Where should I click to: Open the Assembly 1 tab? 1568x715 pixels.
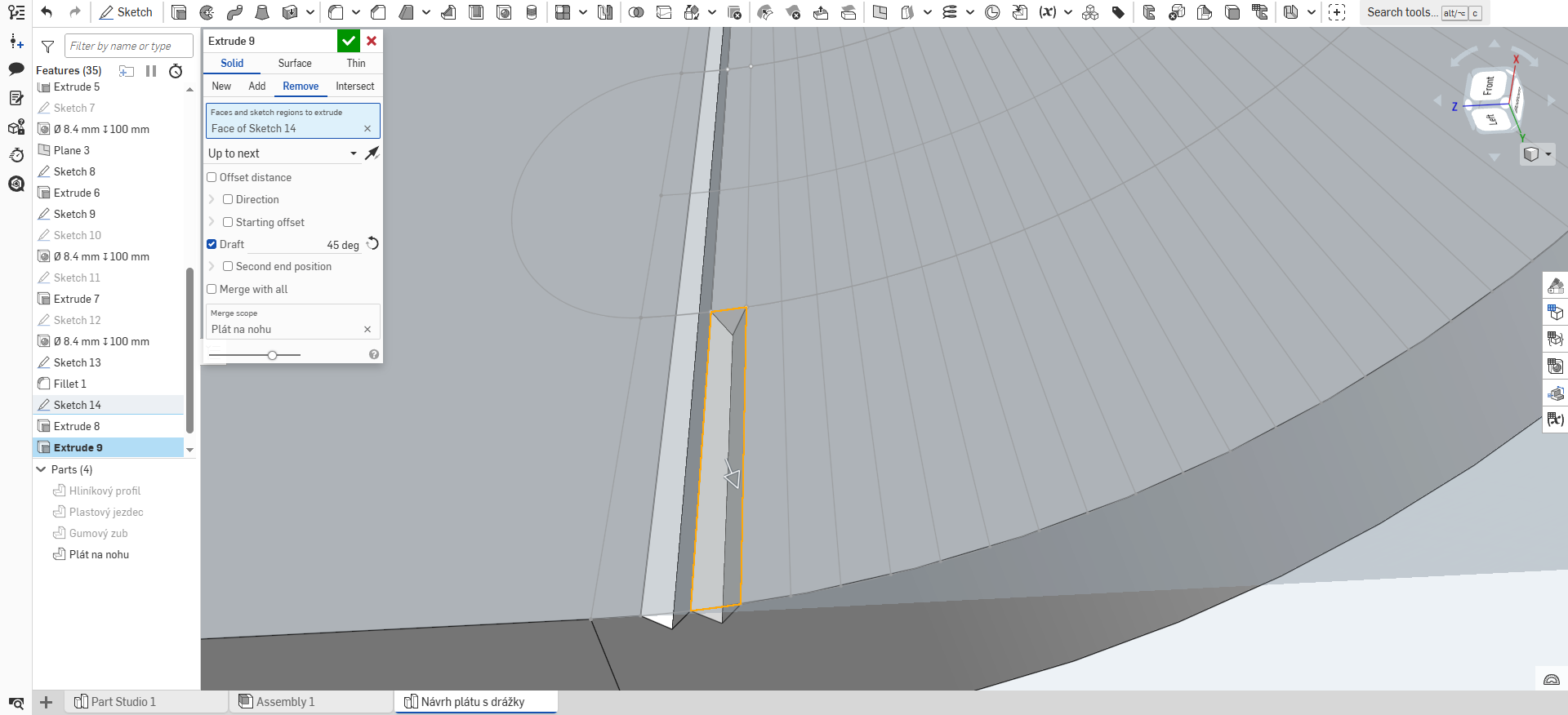pos(285,702)
